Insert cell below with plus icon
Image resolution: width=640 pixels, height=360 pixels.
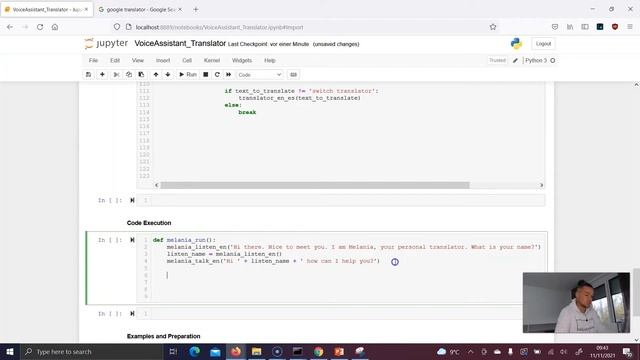pyautogui.click(x=102, y=75)
